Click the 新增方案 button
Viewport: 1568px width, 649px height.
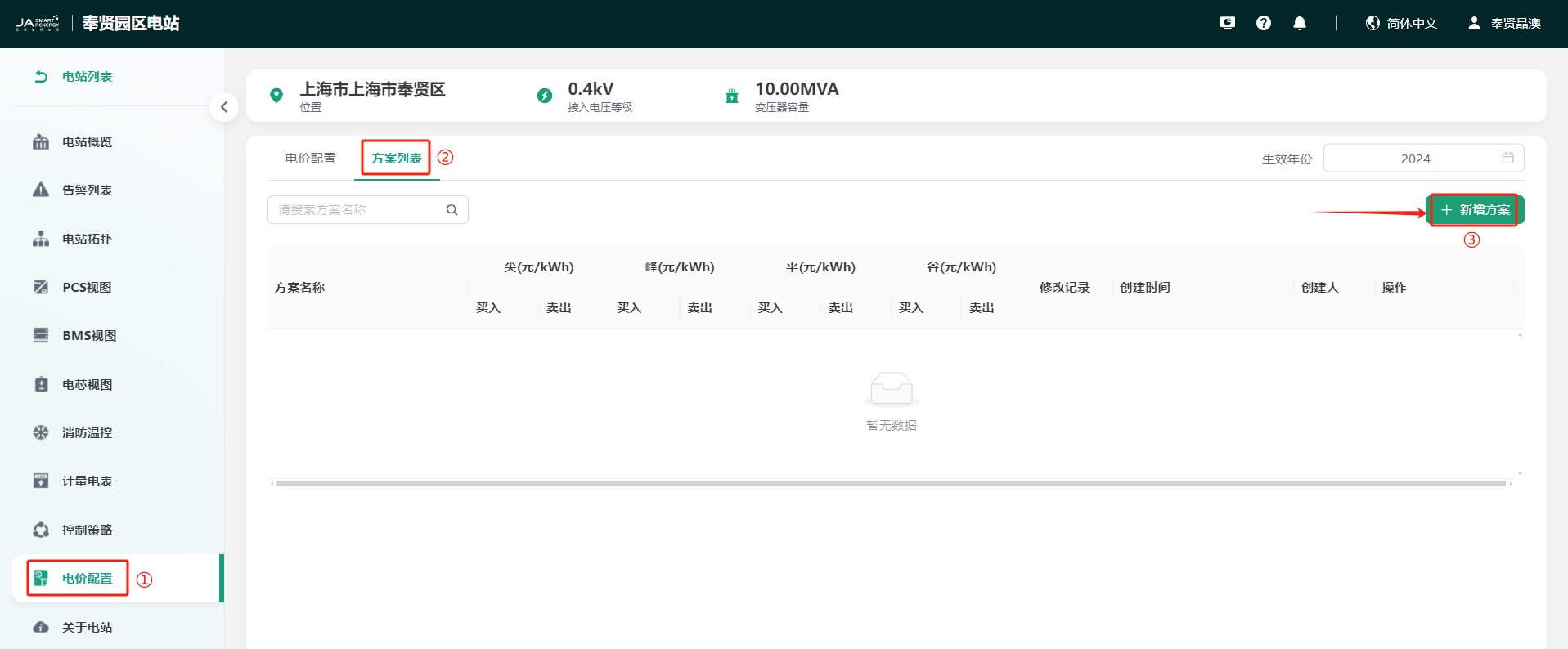click(1475, 210)
